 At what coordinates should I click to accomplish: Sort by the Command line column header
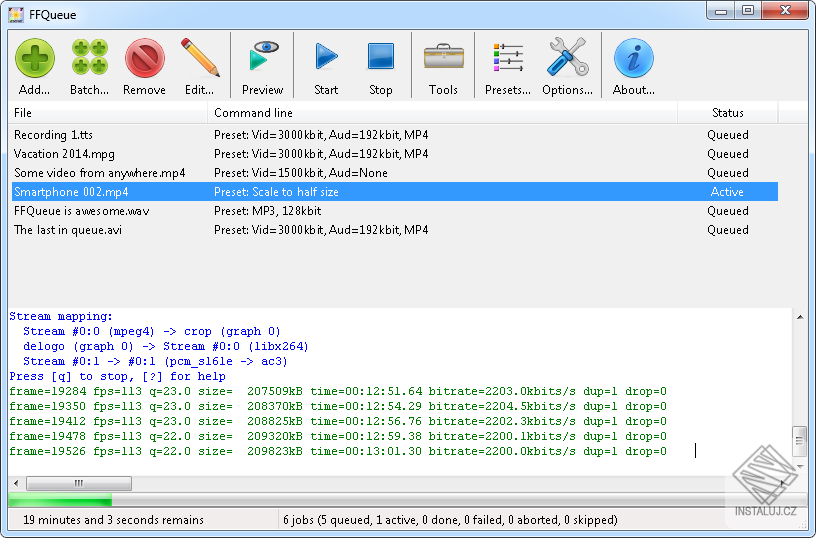click(442, 113)
